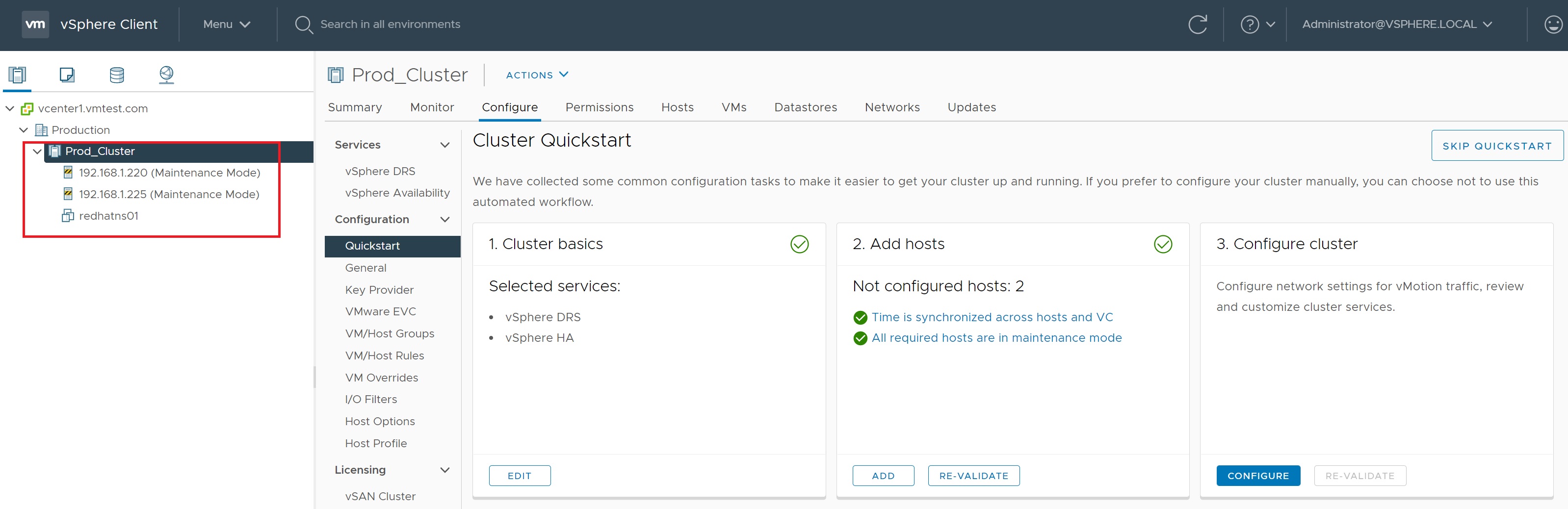
Task: Open the Datastores tab
Action: [x=805, y=108]
